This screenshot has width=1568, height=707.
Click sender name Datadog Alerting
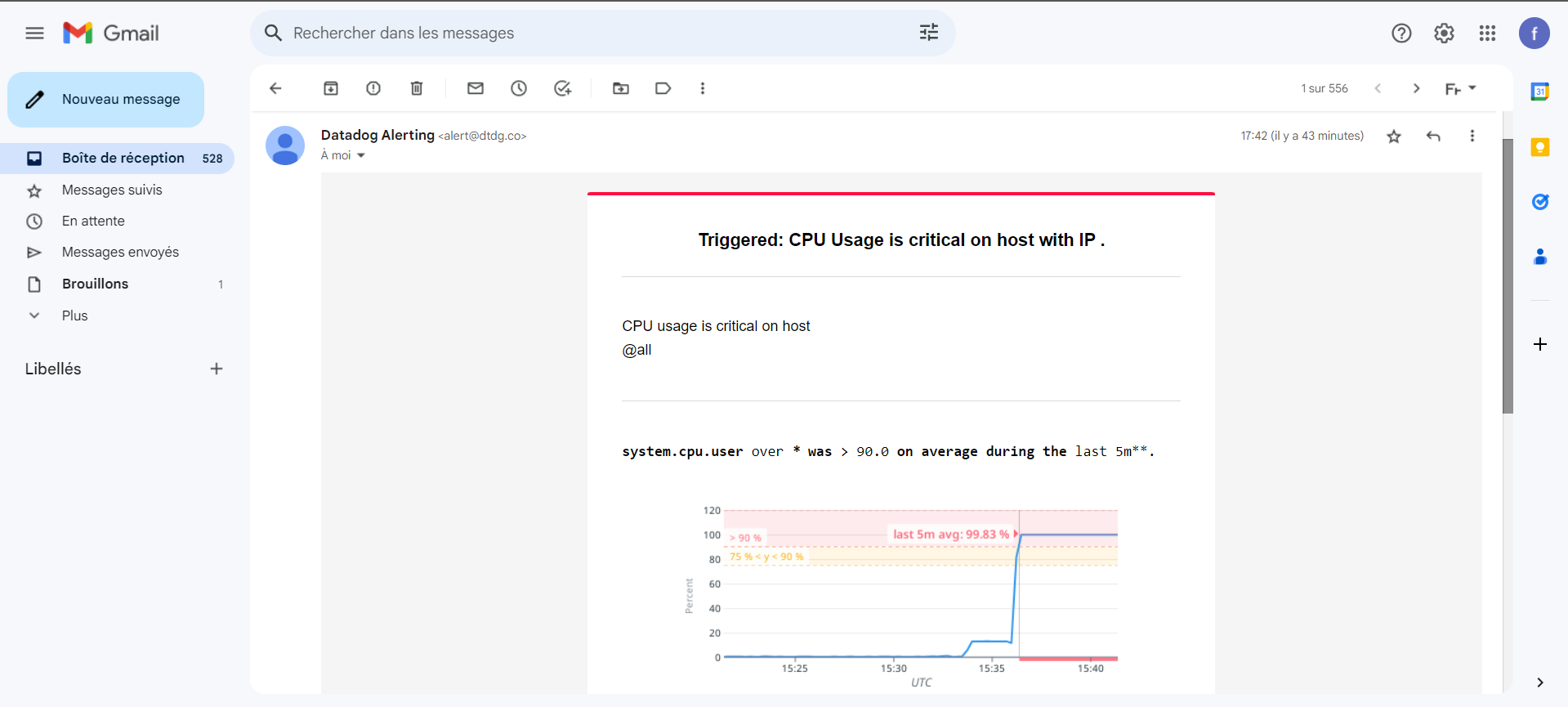coord(377,135)
